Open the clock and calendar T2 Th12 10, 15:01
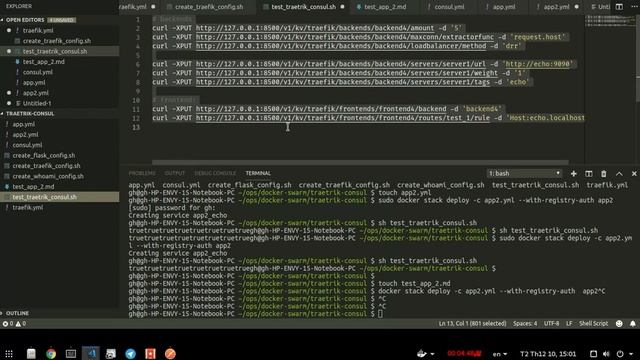This screenshot has width=640, height=360. [x=548, y=354]
